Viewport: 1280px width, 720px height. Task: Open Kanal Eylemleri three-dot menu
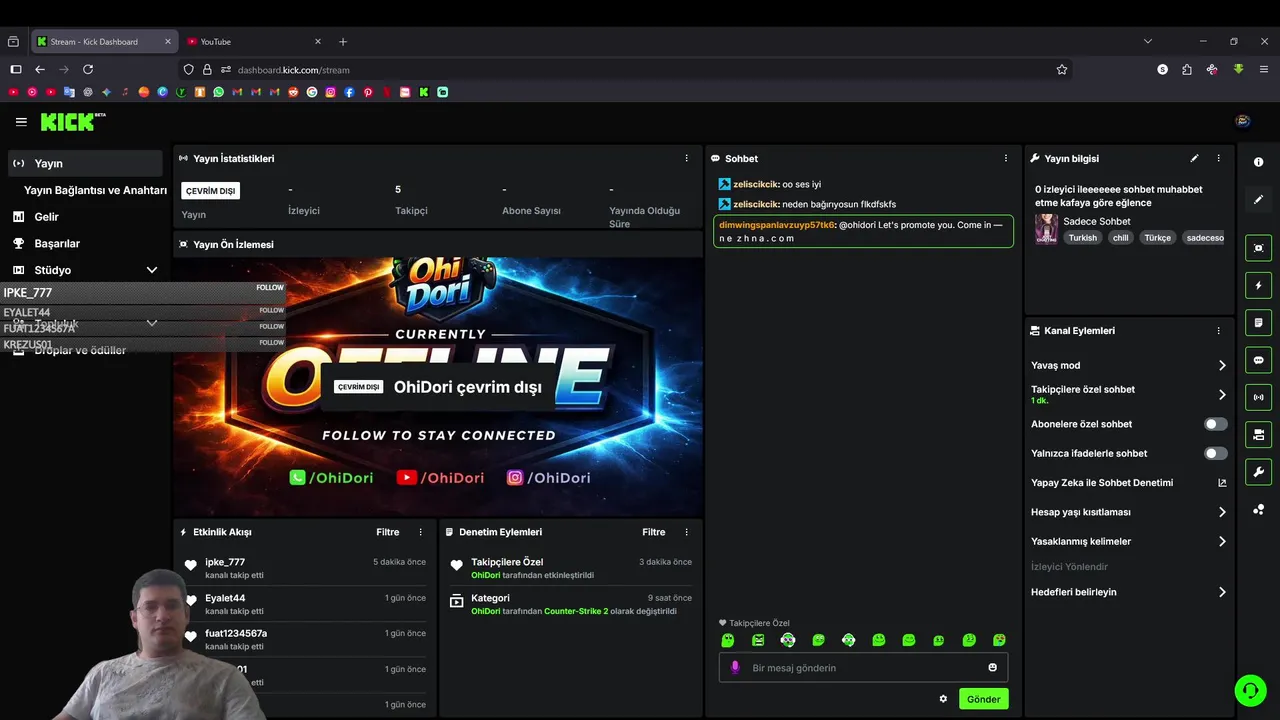click(1218, 330)
